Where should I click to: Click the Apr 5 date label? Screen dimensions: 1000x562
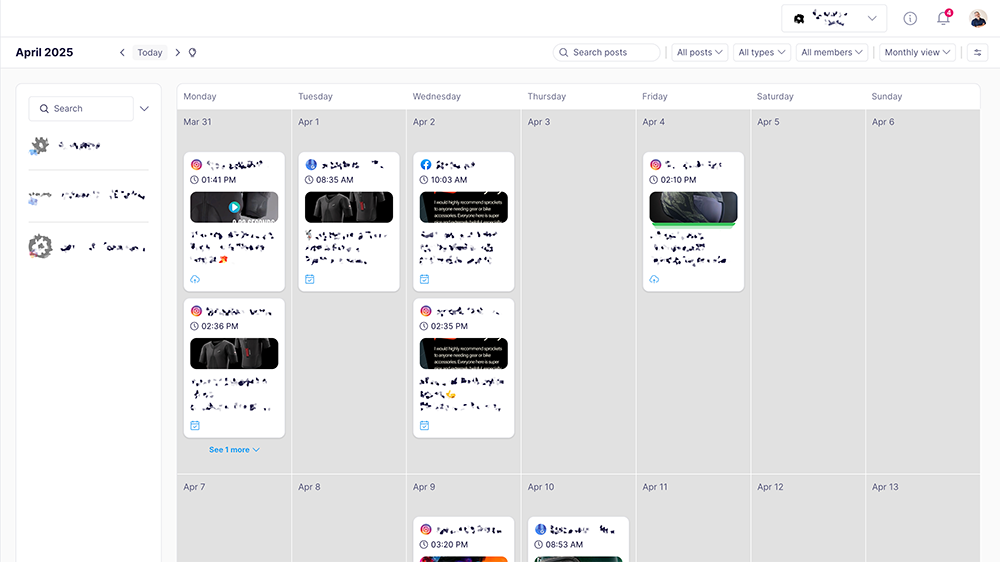click(768, 122)
